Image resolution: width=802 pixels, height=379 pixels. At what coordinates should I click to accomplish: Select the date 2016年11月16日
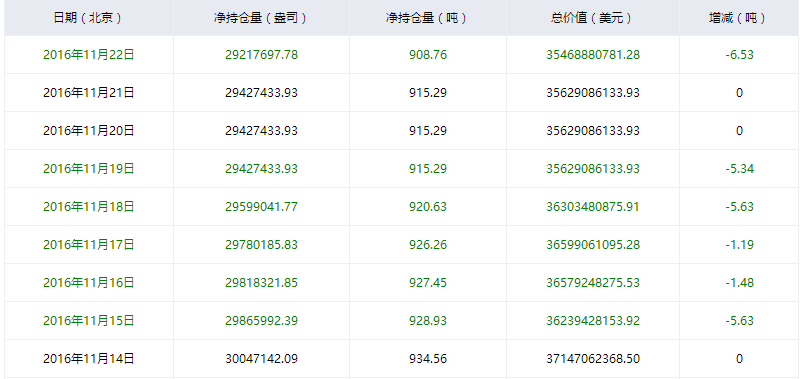pos(88,282)
